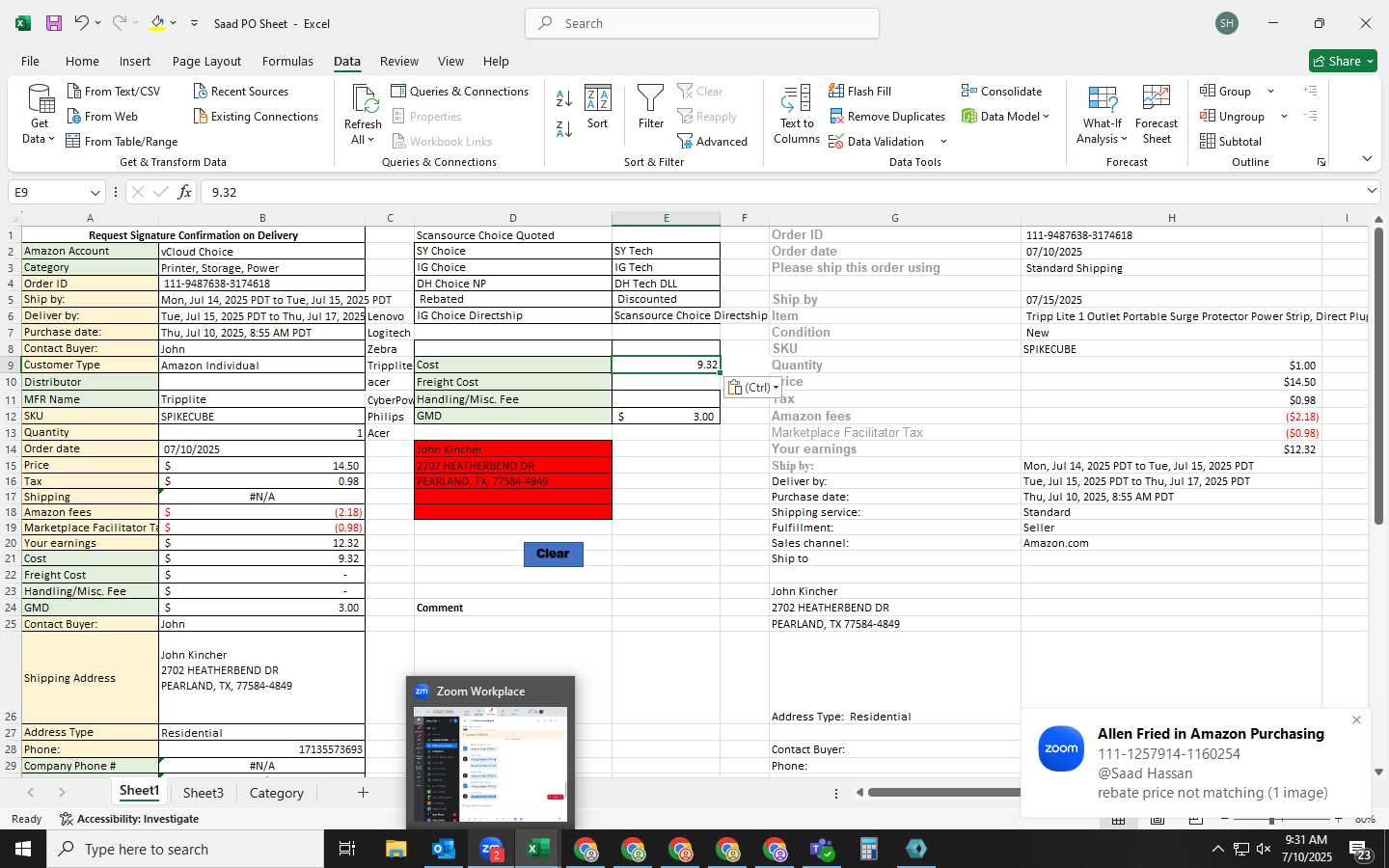This screenshot has width=1389, height=868.
Task: Open Outlook from the taskbar
Action: tap(444, 849)
